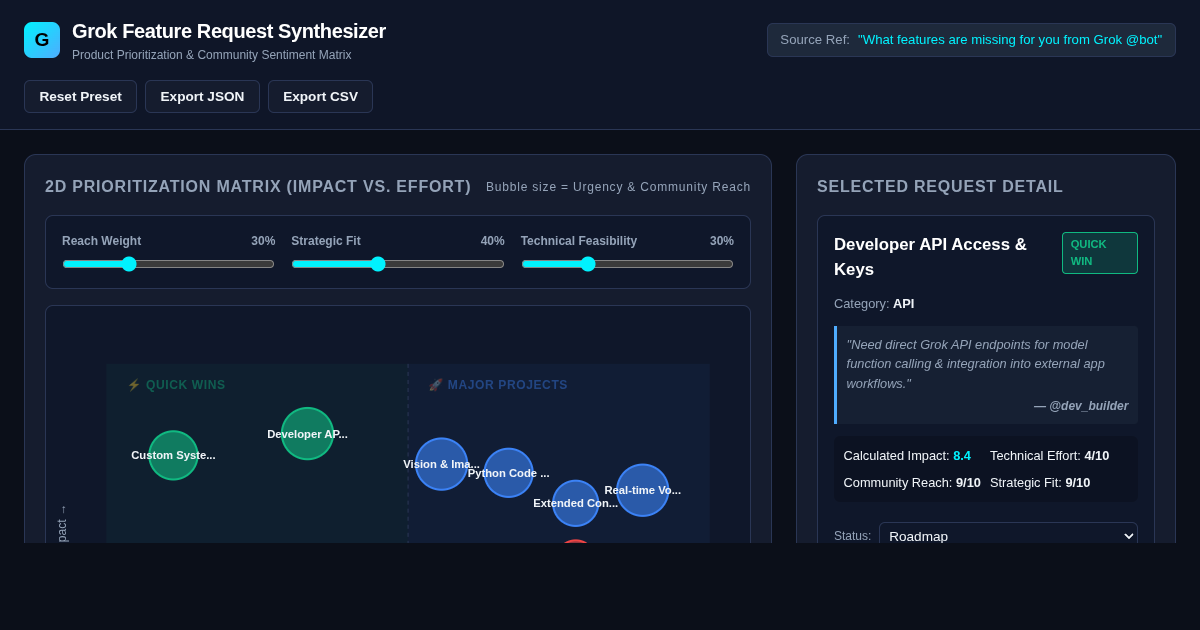
Task: Click the Calculated Impact 8.4 value
Action: click(x=962, y=456)
